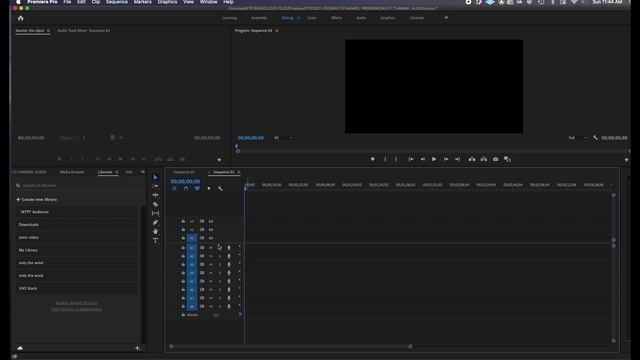Open Source monitor zoom dropdown
Screen dimensions: 640x360
point(72,138)
